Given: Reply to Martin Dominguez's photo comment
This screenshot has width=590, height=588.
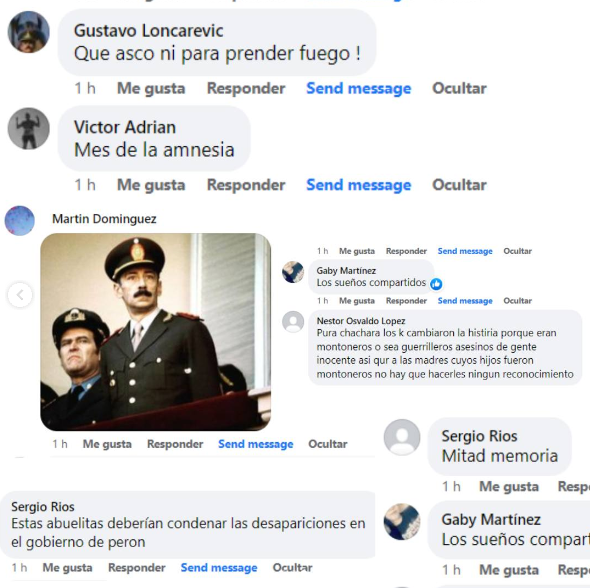Looking at the screenshot, I should tap(175, 444).
